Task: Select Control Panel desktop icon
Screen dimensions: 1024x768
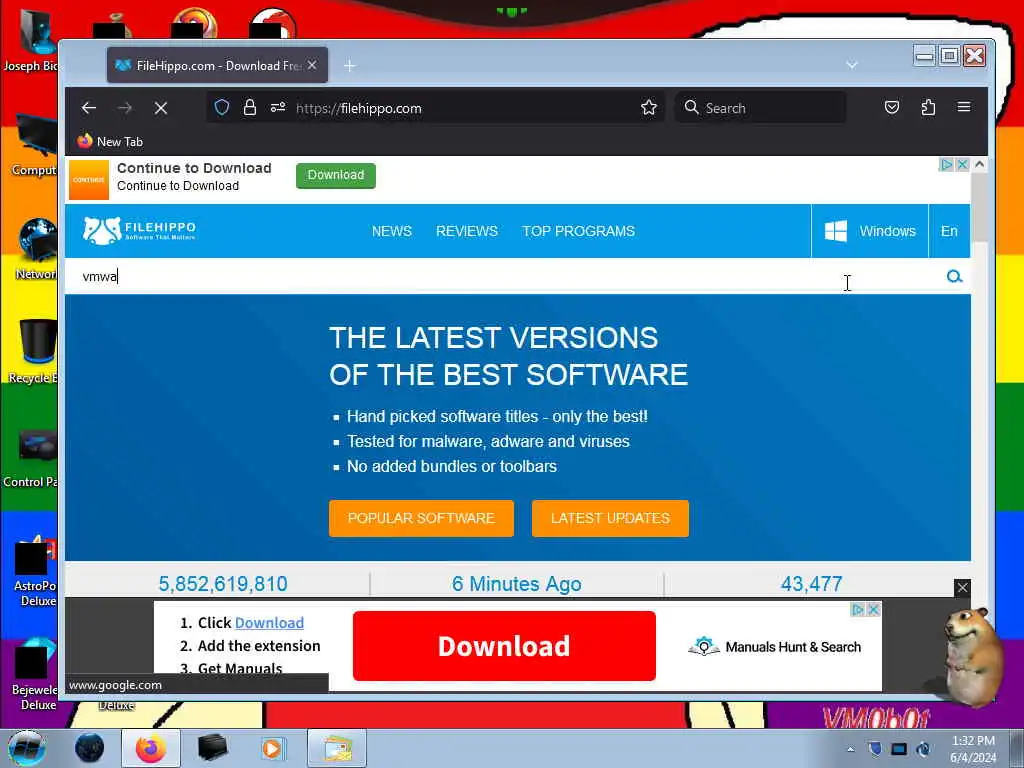Action: (x=31, y=457)
